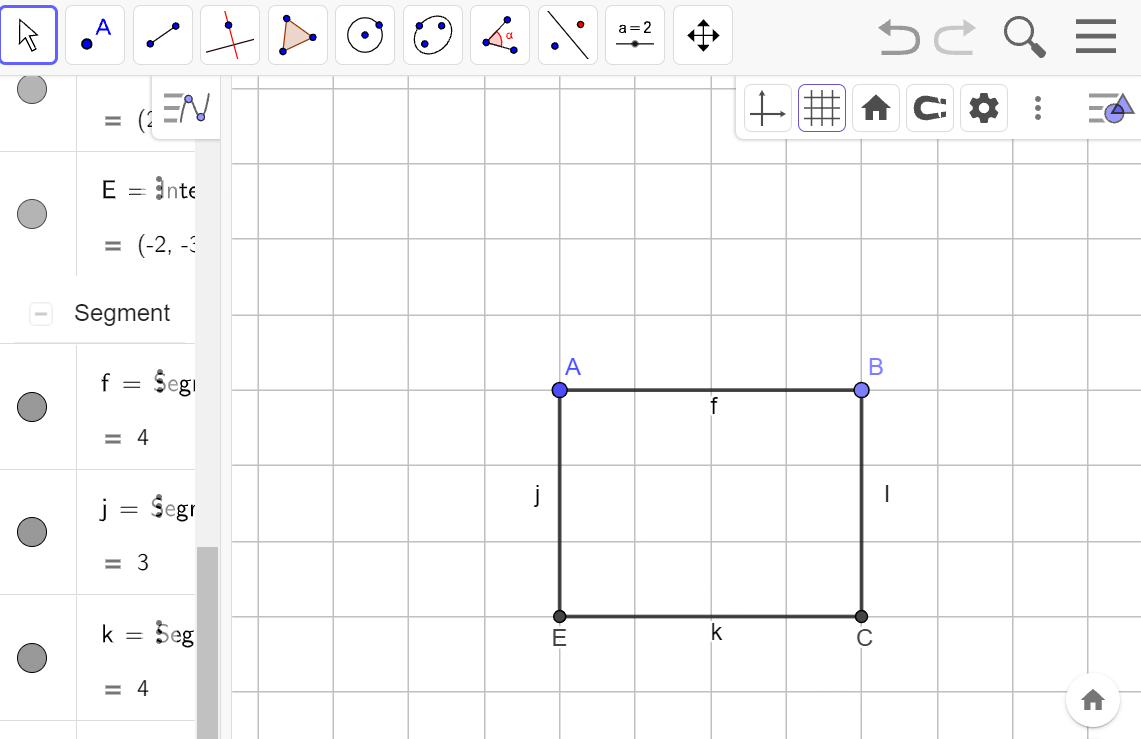Click the label k on bottom segment

pyautogui.click(x=717, y=632)
